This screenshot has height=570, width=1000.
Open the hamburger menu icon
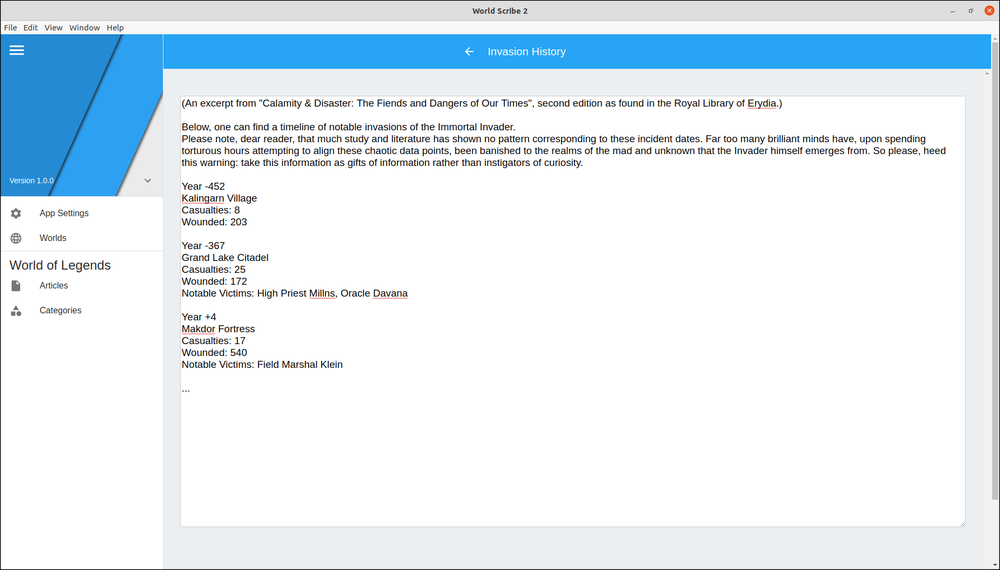pos(17,50)
